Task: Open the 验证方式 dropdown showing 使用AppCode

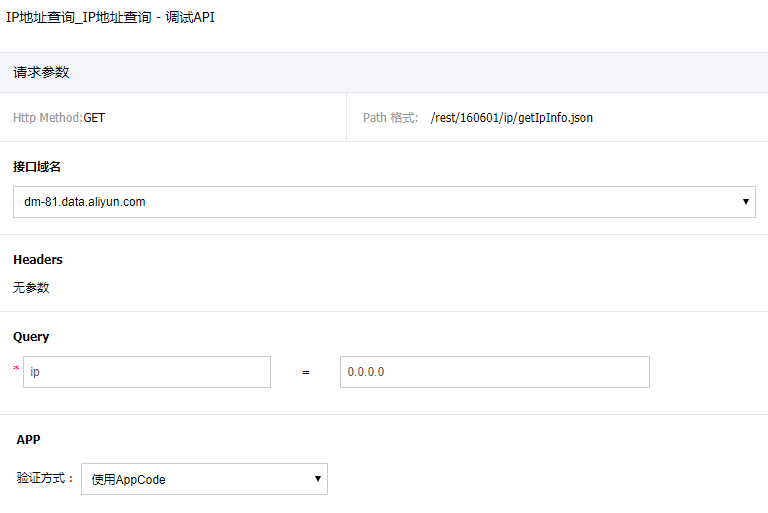Action: [x=204, y=479]
